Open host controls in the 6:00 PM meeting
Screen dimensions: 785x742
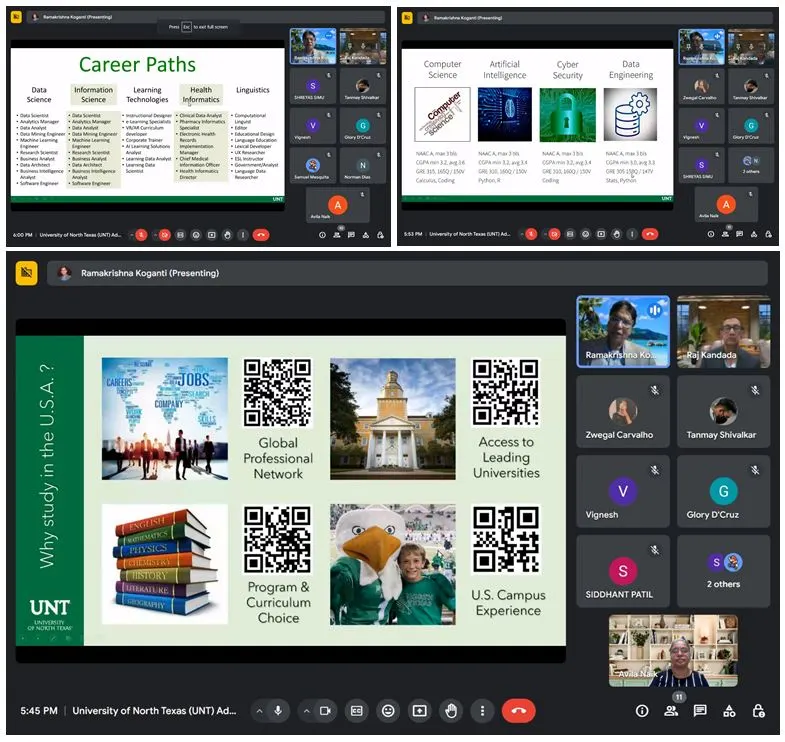point(380,235)
